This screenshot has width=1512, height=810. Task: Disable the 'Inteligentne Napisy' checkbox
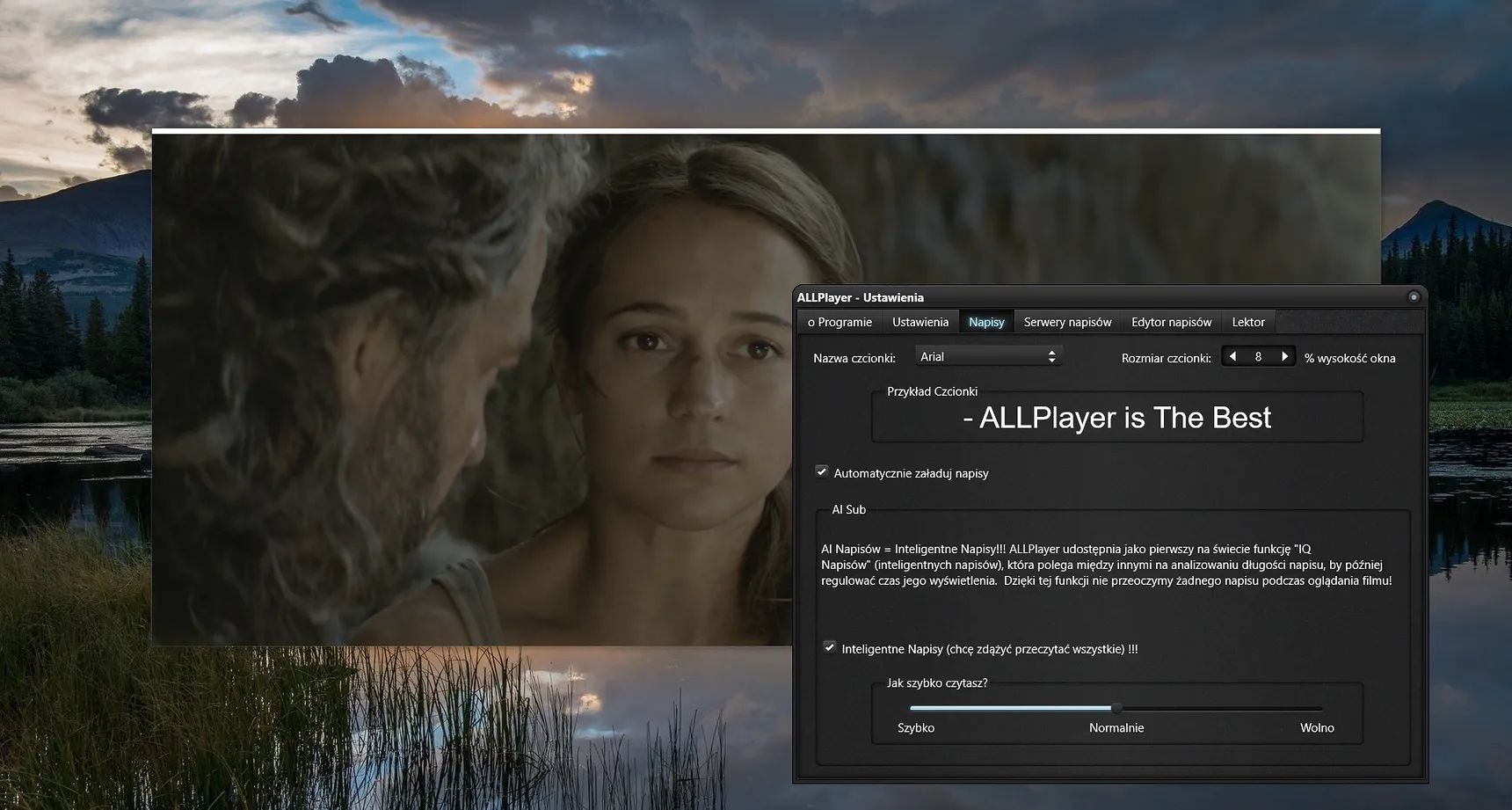830,649
